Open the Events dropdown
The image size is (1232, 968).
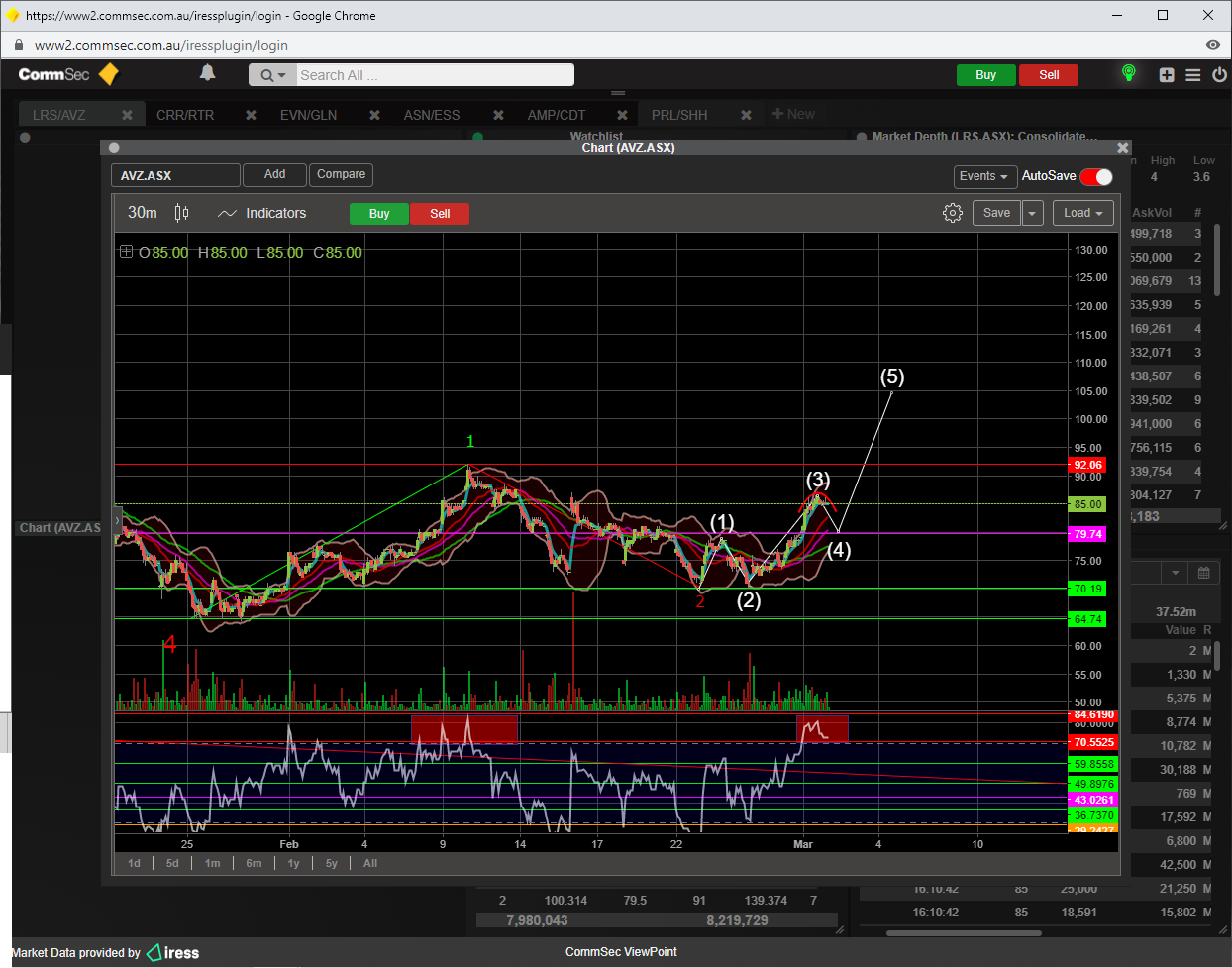pos(984,176)
